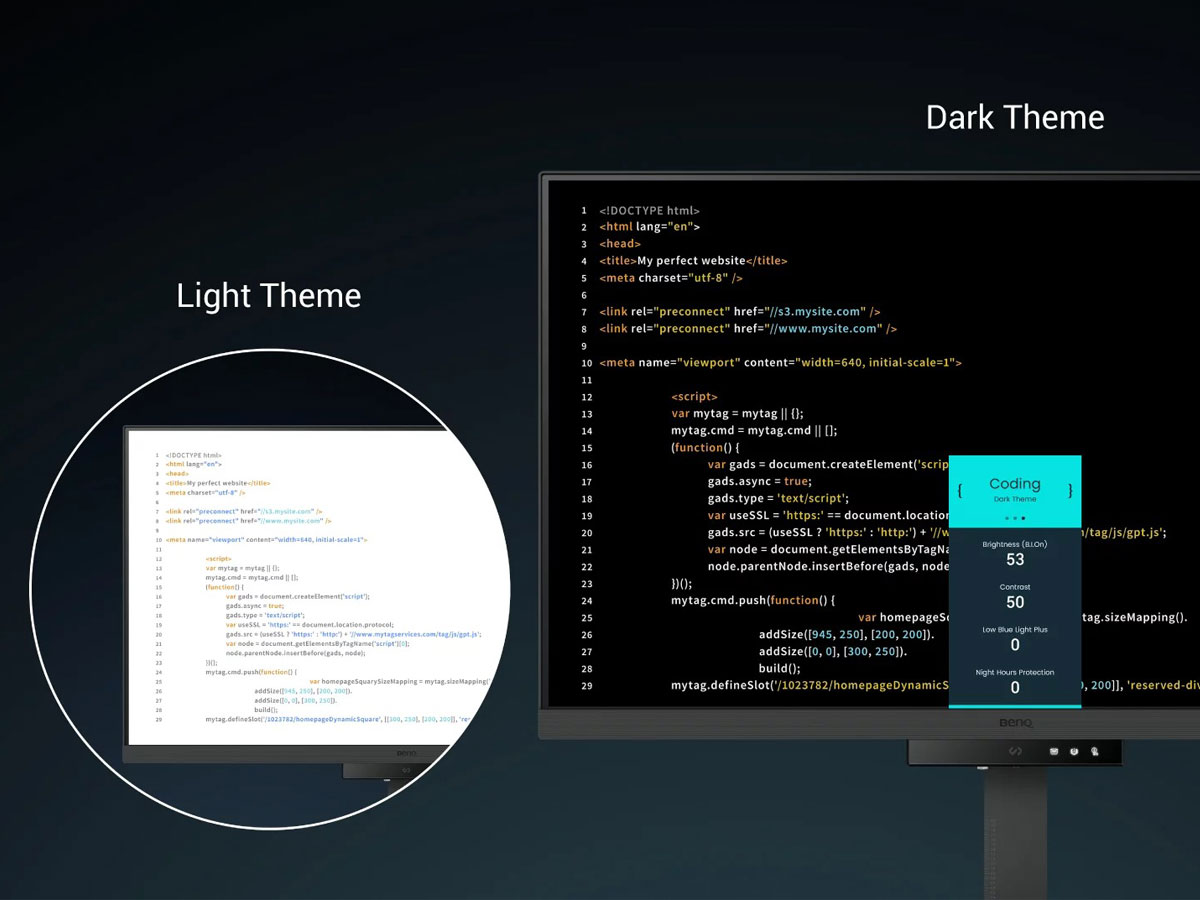Click the Light Theme heading
The image size is (1200, 900).
click(268, 296)
